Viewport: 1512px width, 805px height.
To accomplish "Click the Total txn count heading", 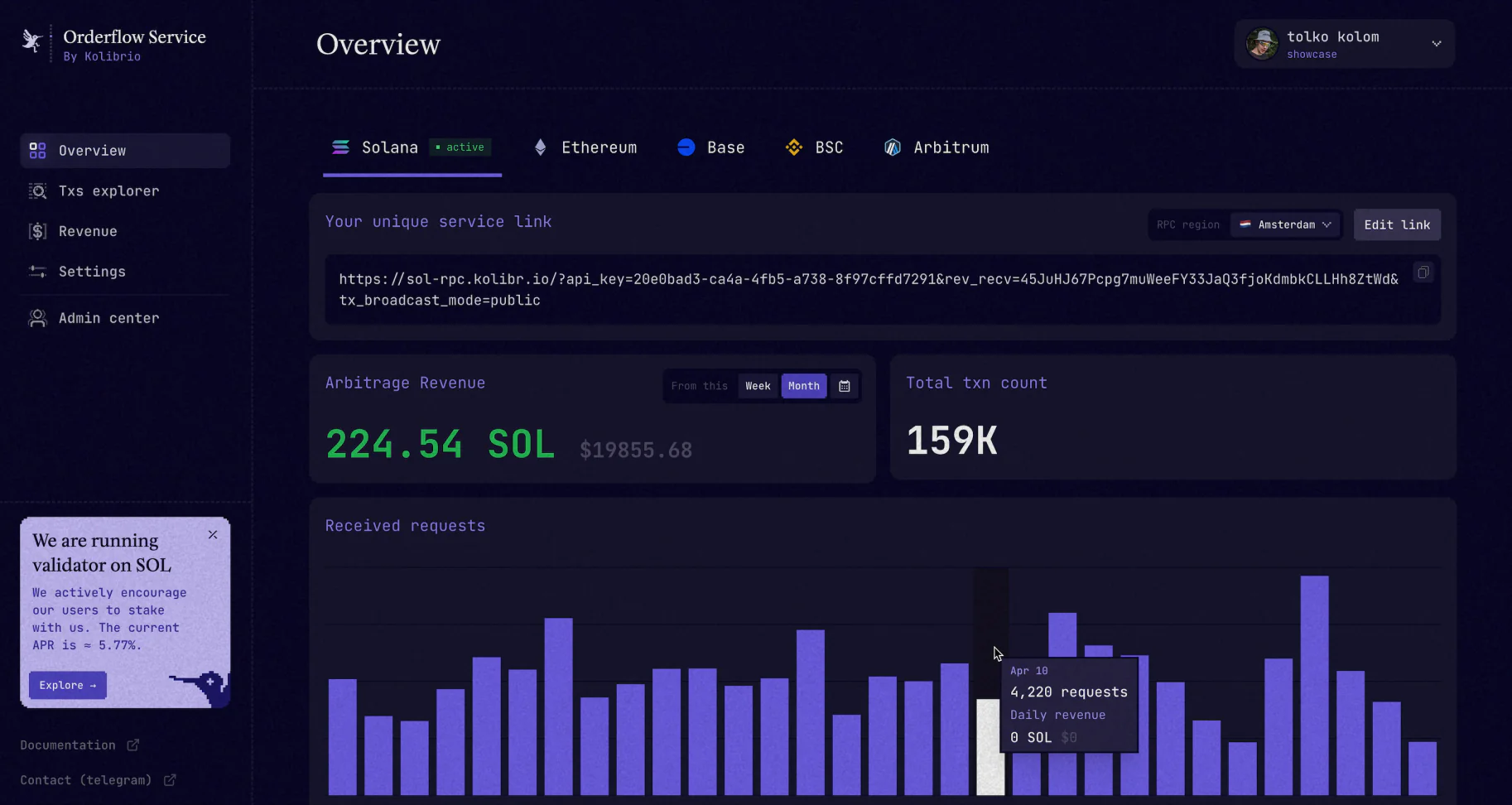I will tap(977, 383).
